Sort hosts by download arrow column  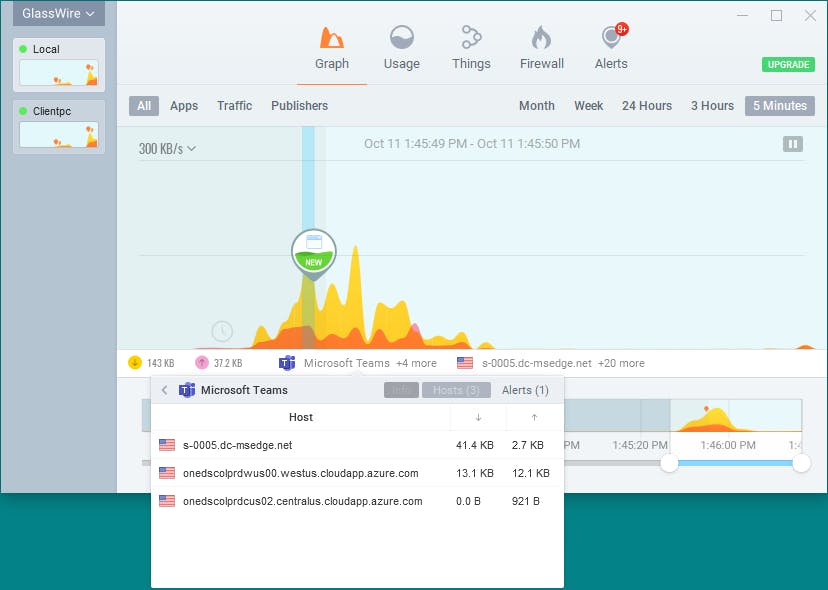pos(478,417)
